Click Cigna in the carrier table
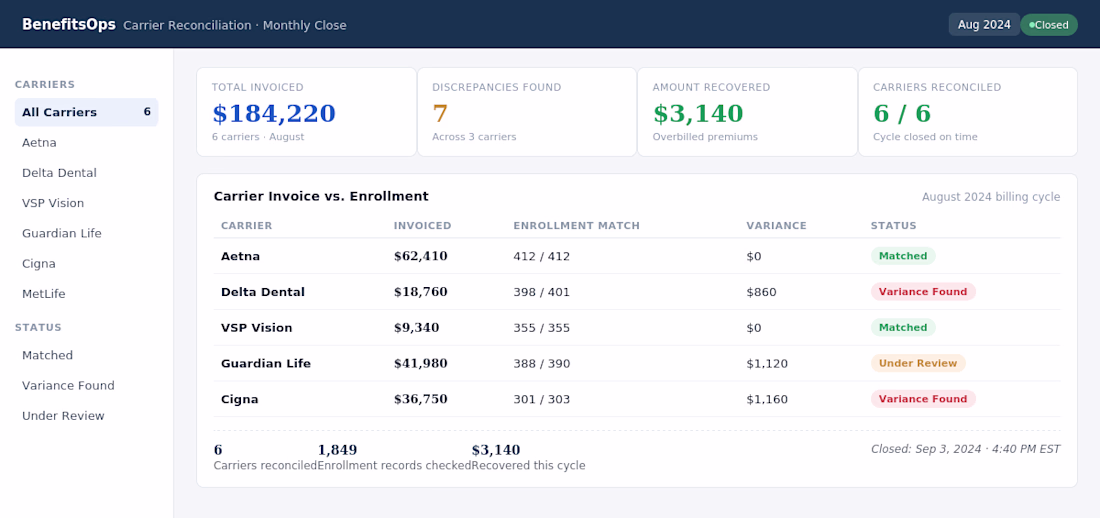Screen dimensions: 1100x518 [240, 399]
